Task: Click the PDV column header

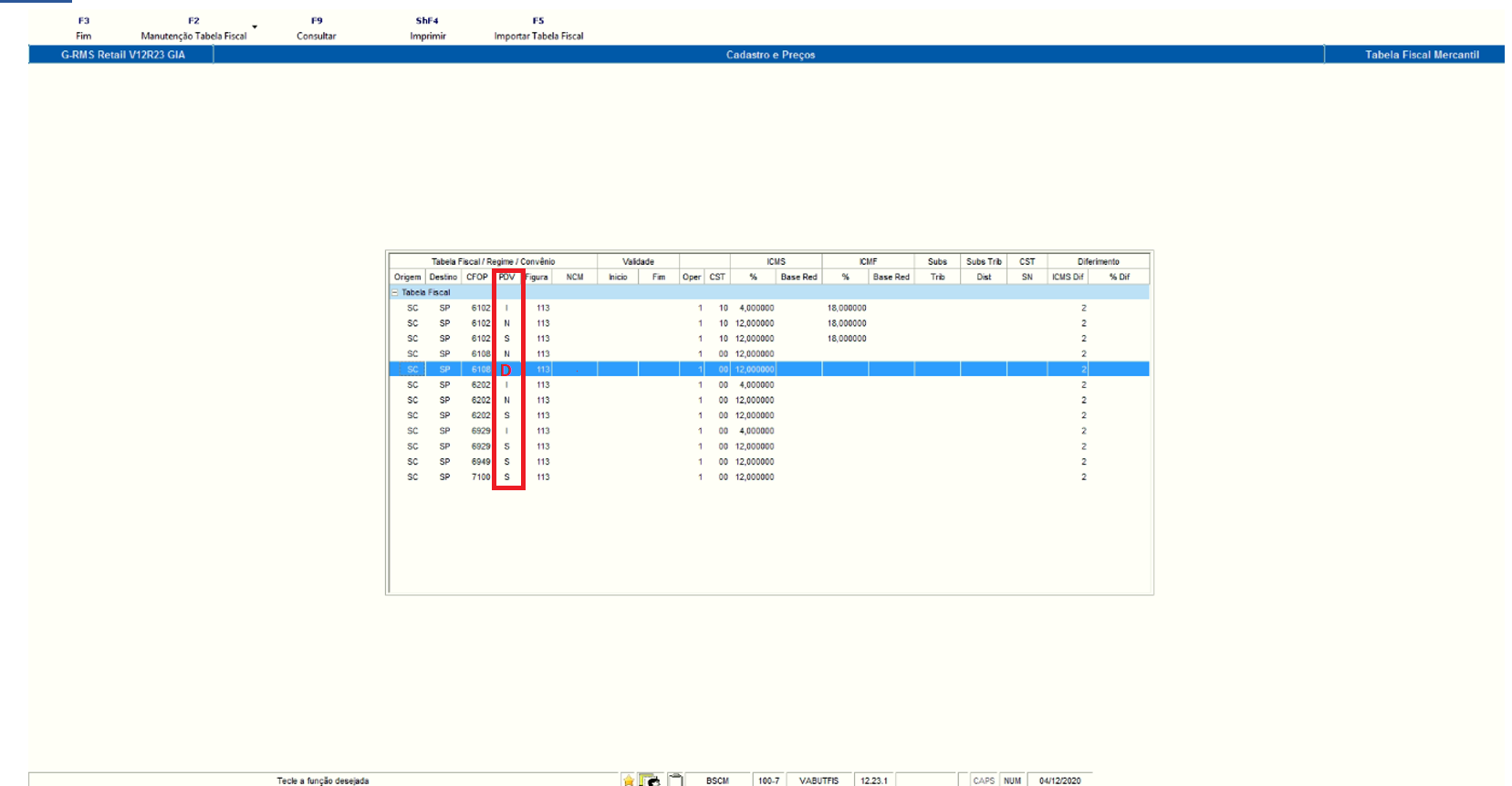Action: (507, 277)
